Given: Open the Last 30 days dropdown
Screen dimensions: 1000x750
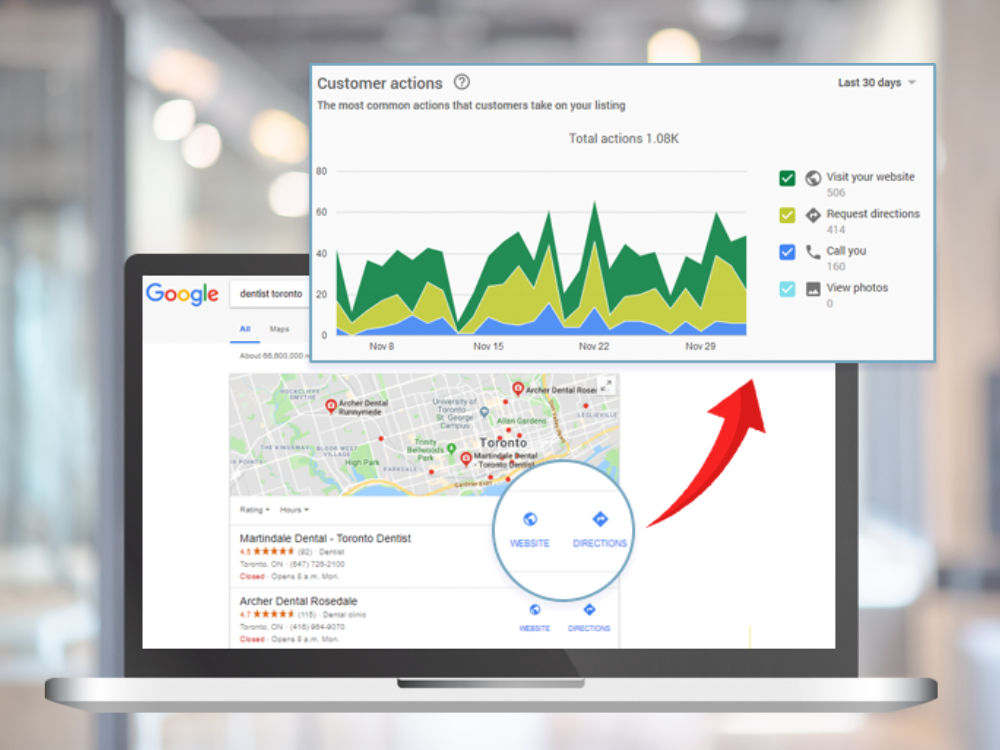Looking at the screenshot, I should click(876, 83).
